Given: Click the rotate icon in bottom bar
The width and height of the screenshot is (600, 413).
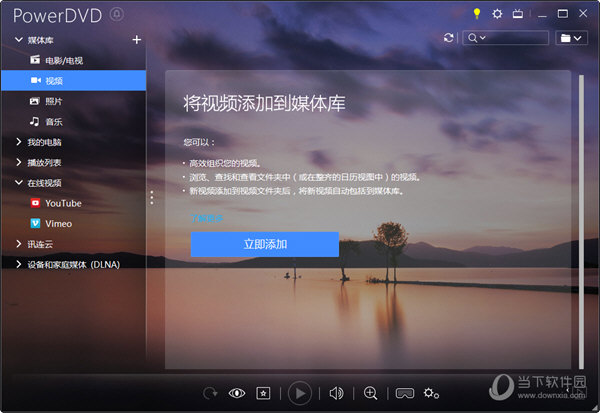Looking at the screenshot, I should [210, 393].
